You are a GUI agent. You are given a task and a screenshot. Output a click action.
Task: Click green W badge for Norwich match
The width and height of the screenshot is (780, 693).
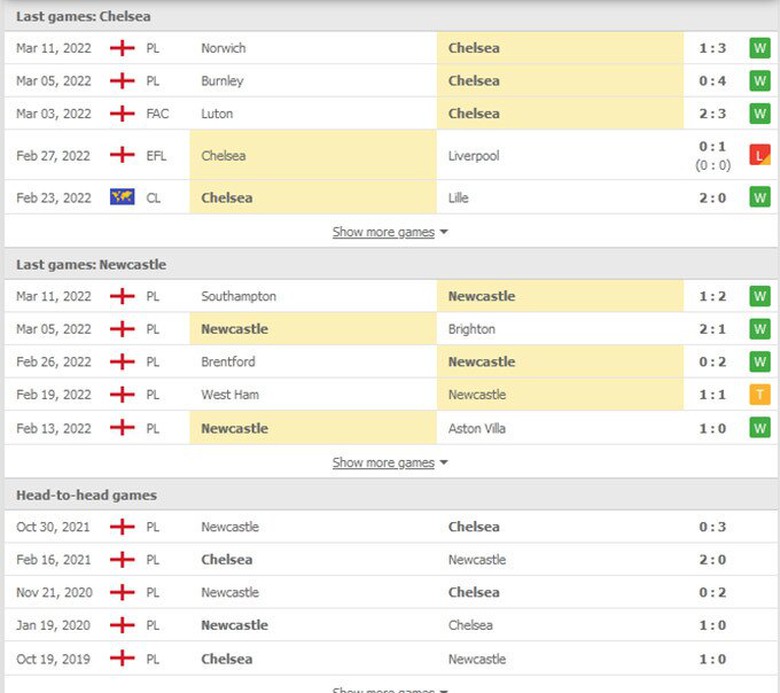point(760,48)
